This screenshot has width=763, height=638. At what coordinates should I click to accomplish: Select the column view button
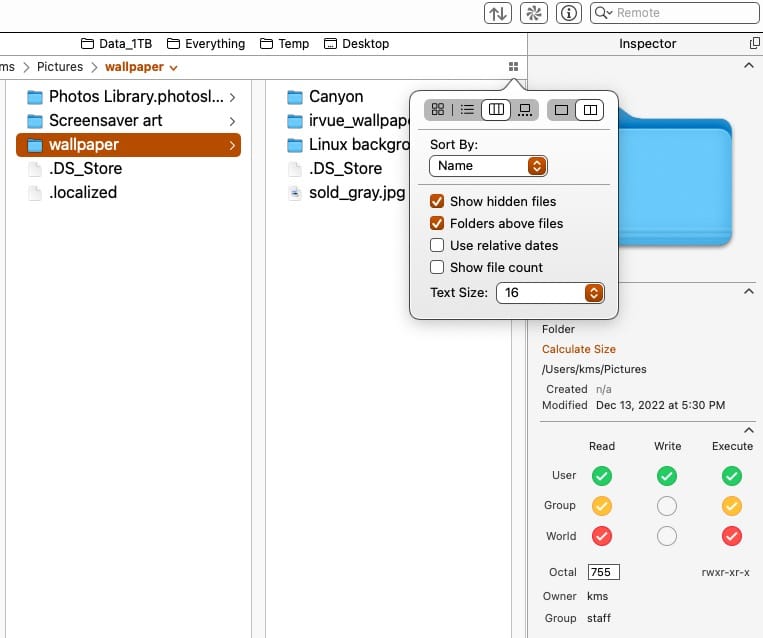coord(496,110)
